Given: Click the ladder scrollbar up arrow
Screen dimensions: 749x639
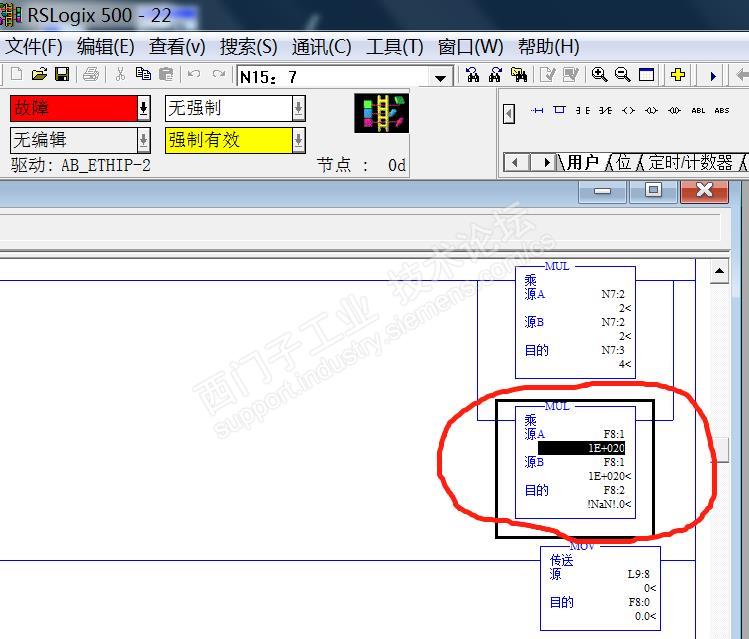Looking at the screenshot, I should (719, 271).
